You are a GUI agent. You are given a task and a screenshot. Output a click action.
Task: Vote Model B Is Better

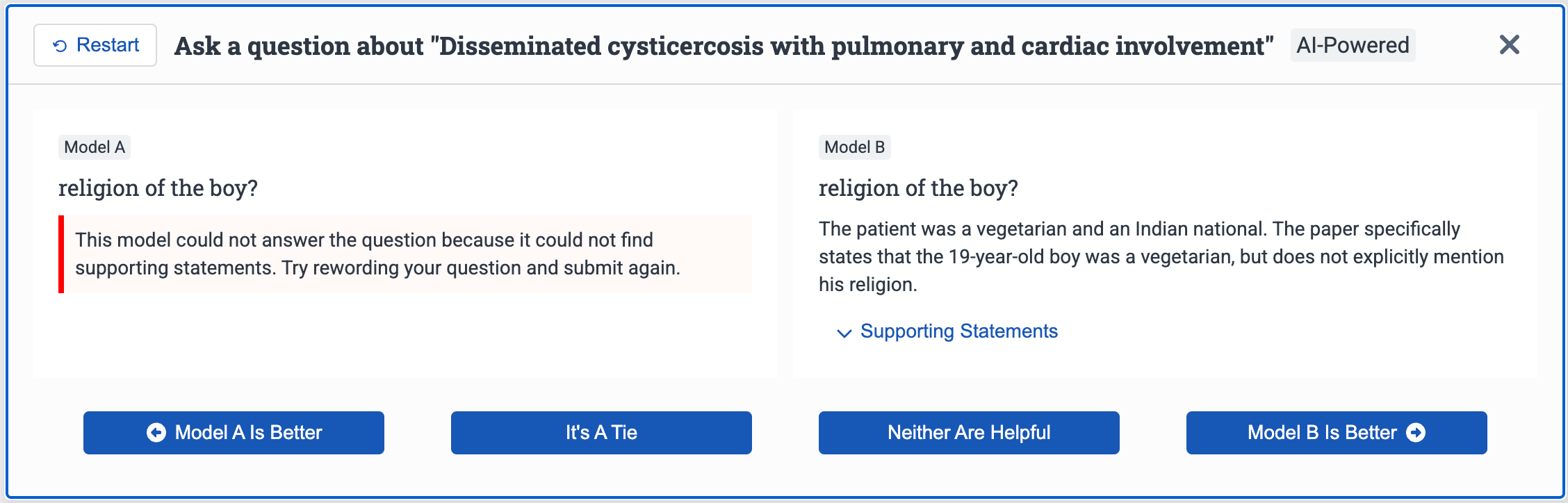1336,433
